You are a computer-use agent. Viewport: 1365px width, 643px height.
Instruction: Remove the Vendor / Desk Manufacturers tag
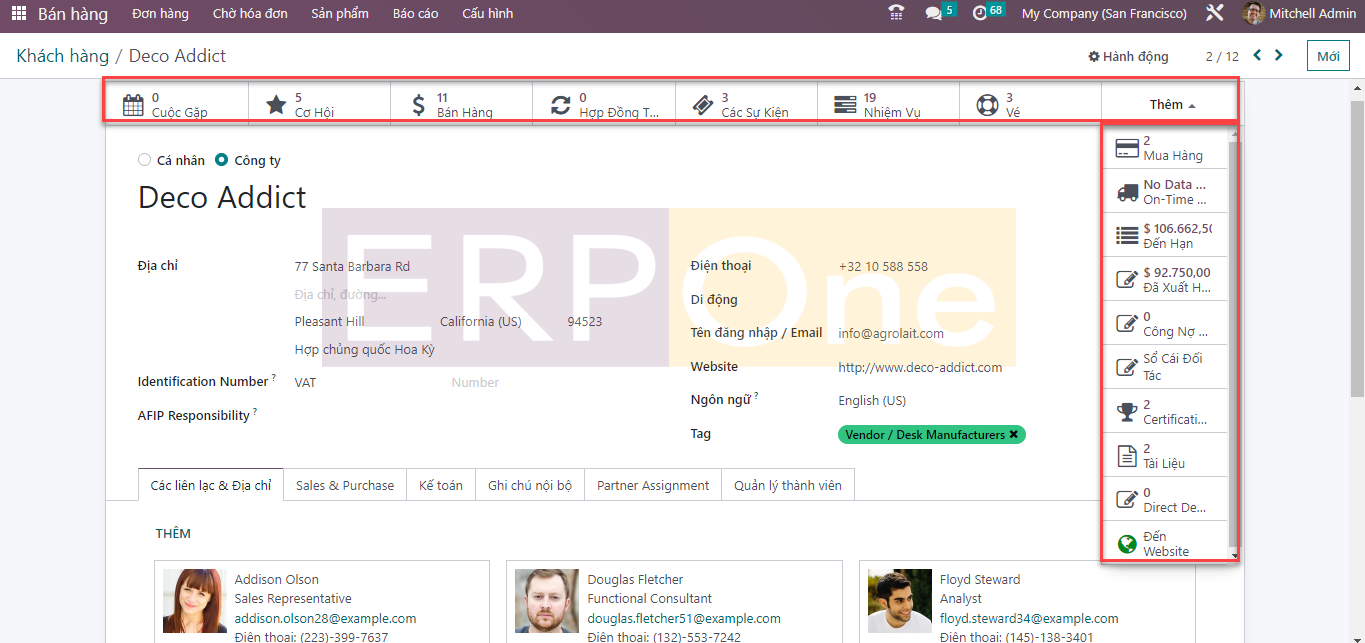[1013, 435]
